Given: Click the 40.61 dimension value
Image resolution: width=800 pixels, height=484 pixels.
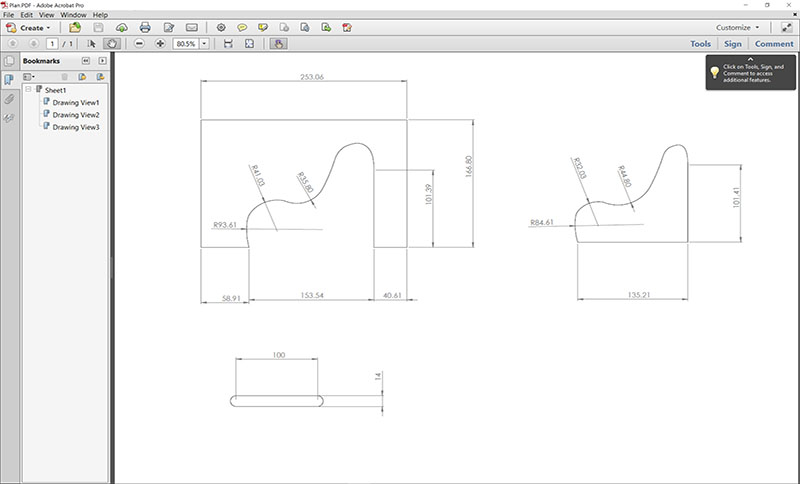Looking at the screenshot, I should coord(392,295).
